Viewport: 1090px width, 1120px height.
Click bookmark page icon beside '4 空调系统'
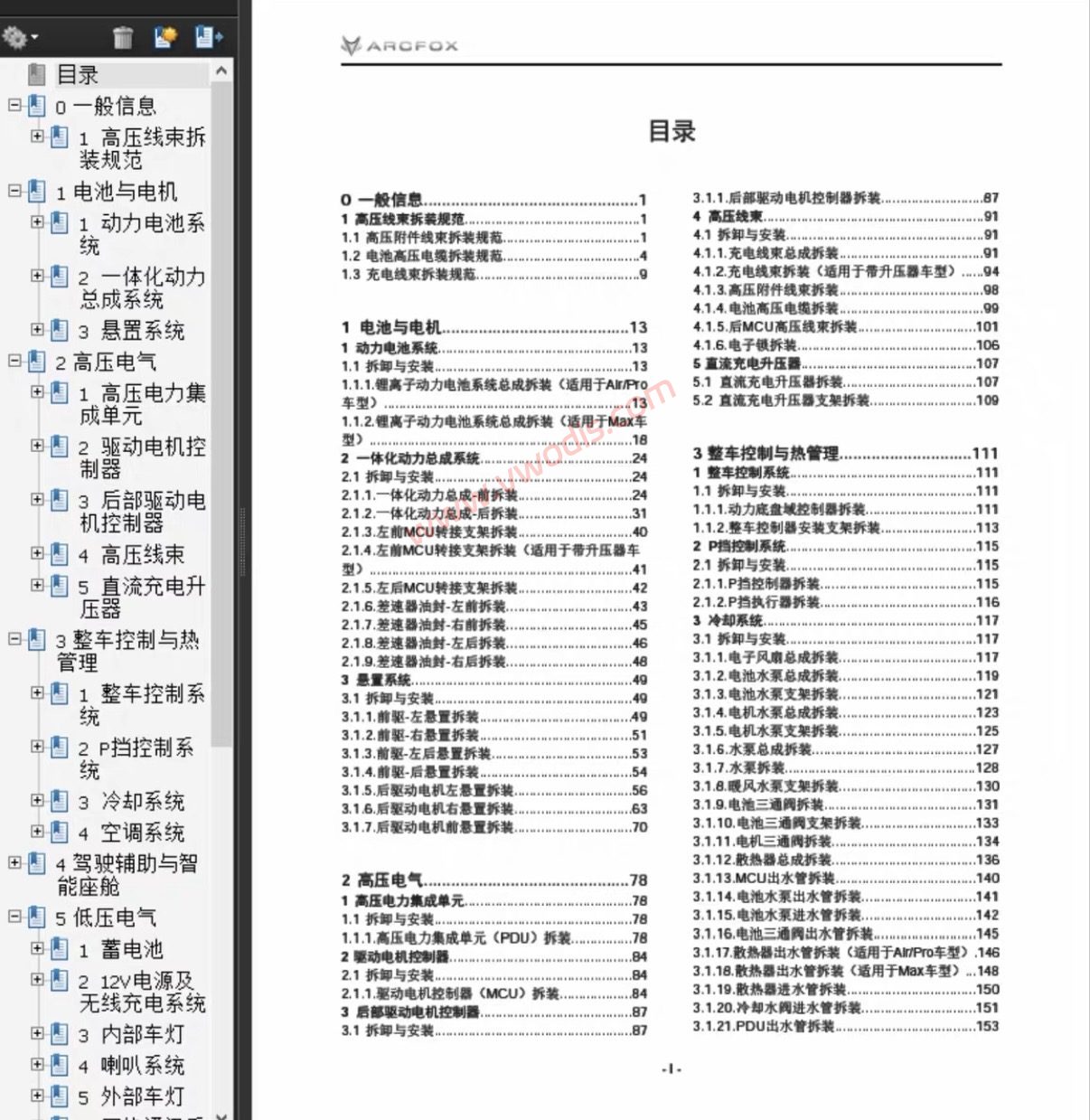[59, 833]
